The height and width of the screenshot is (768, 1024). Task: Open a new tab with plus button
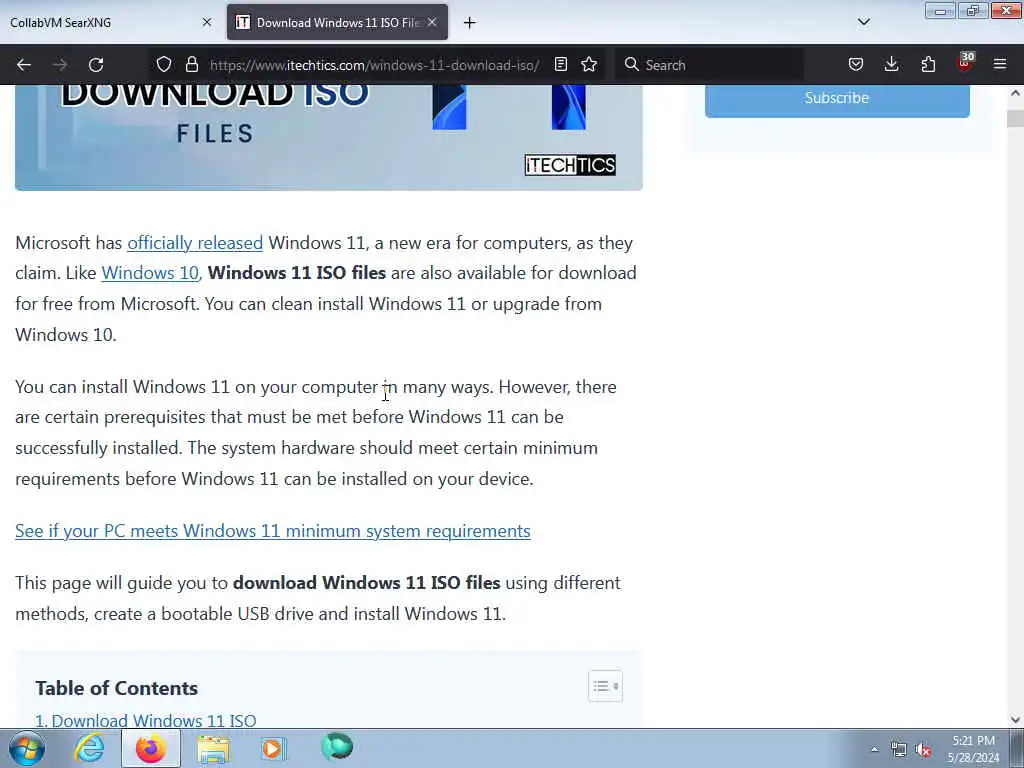(470, 23)
